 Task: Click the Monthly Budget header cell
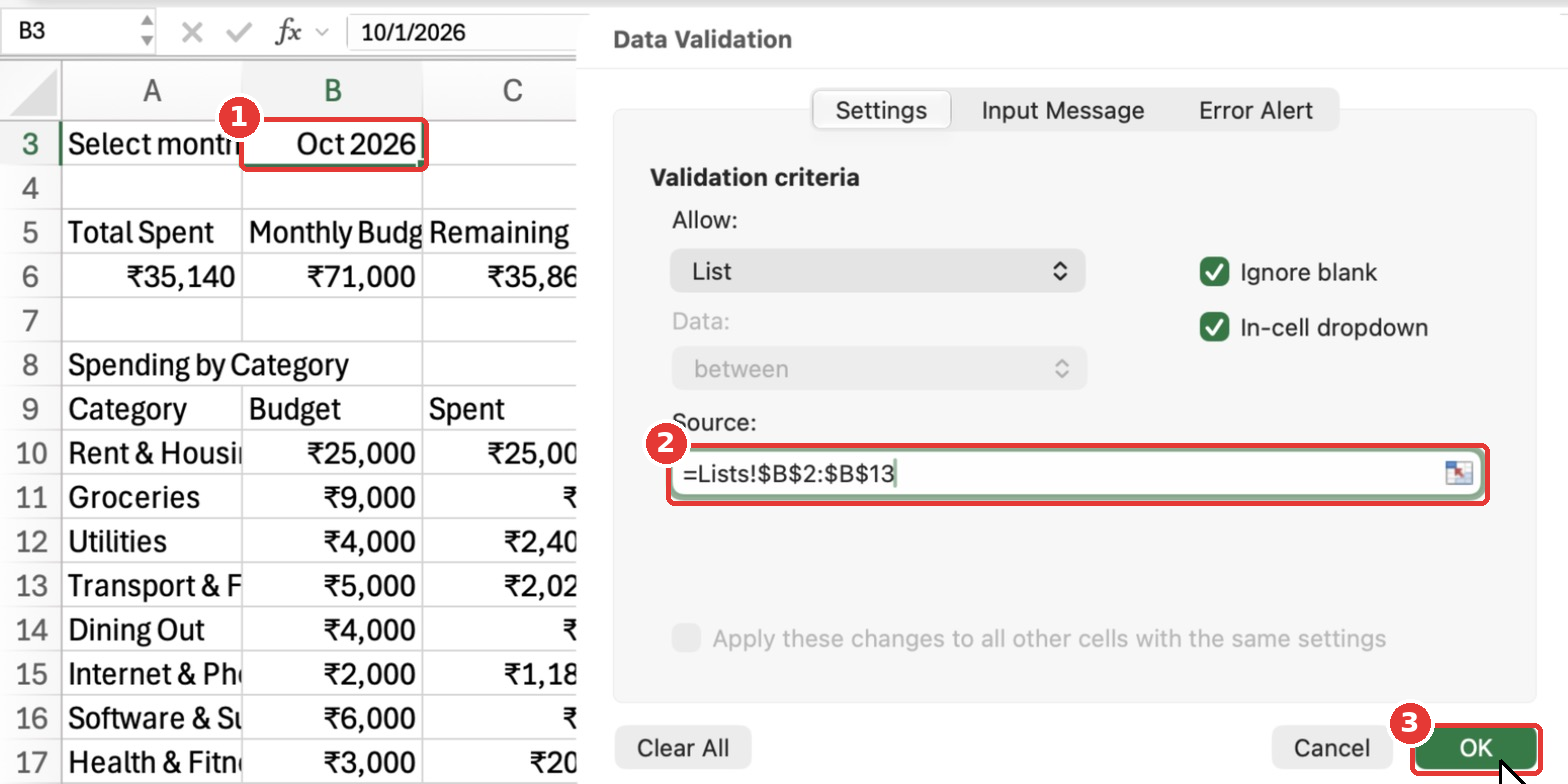coord(333,232)
